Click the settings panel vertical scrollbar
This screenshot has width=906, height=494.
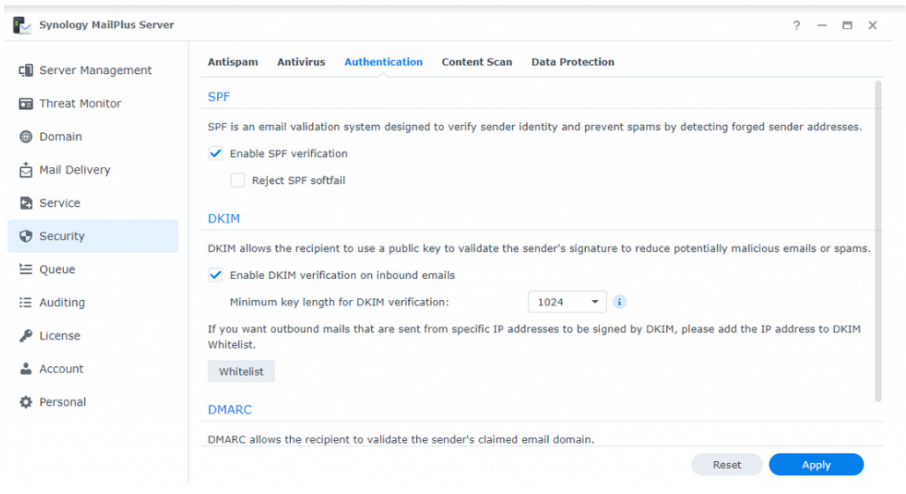click(878, 241)
